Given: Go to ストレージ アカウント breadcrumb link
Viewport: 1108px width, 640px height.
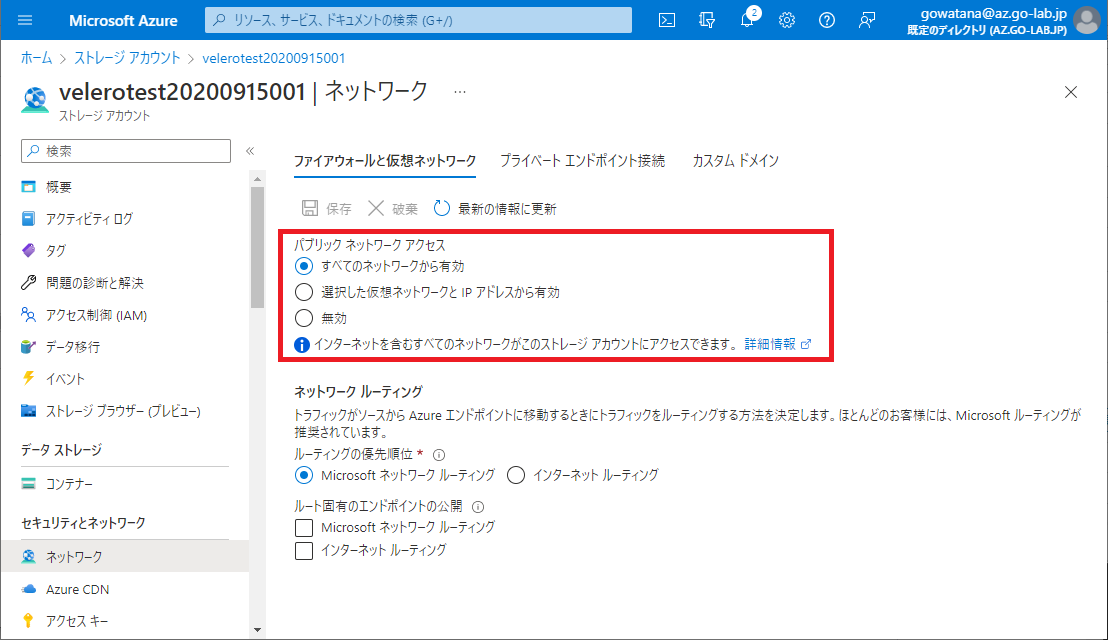Looking at the screenshot, I should tap(127, 58).
